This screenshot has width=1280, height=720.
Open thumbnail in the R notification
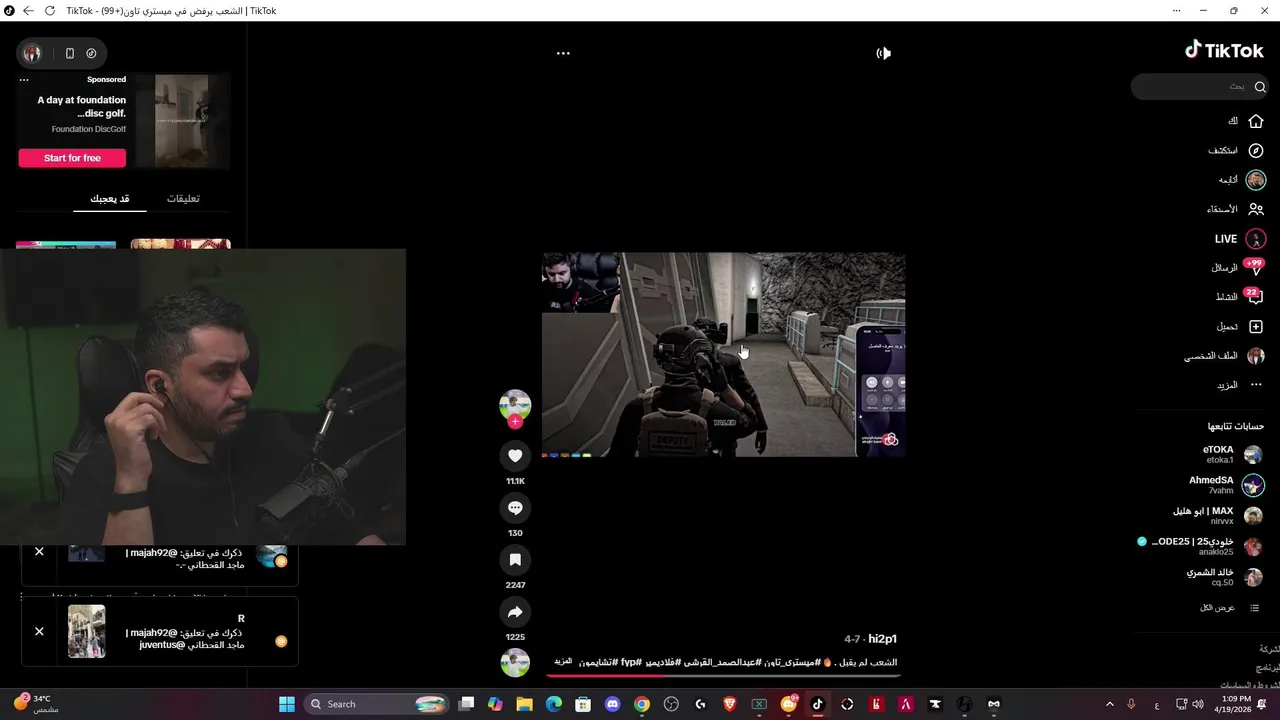click(x=86, y=631)
